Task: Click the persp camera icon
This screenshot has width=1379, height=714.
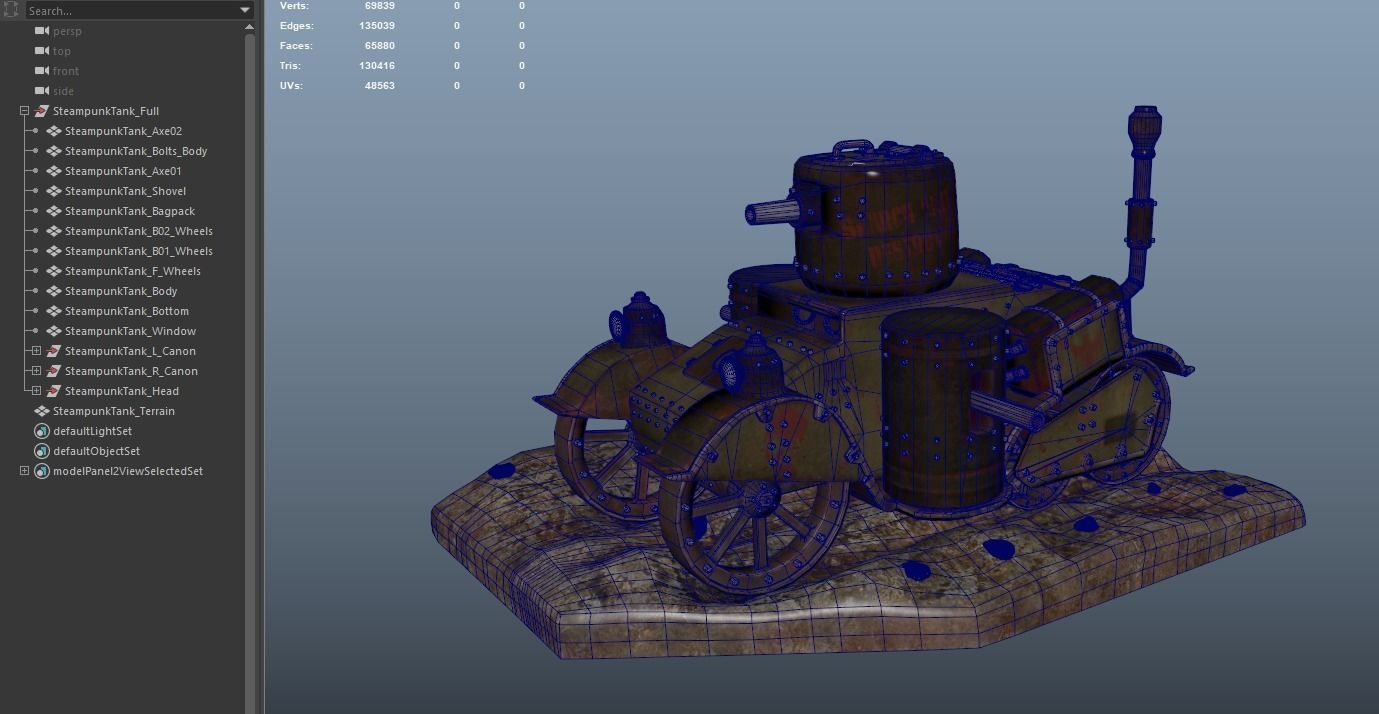Action: point(41,31)
